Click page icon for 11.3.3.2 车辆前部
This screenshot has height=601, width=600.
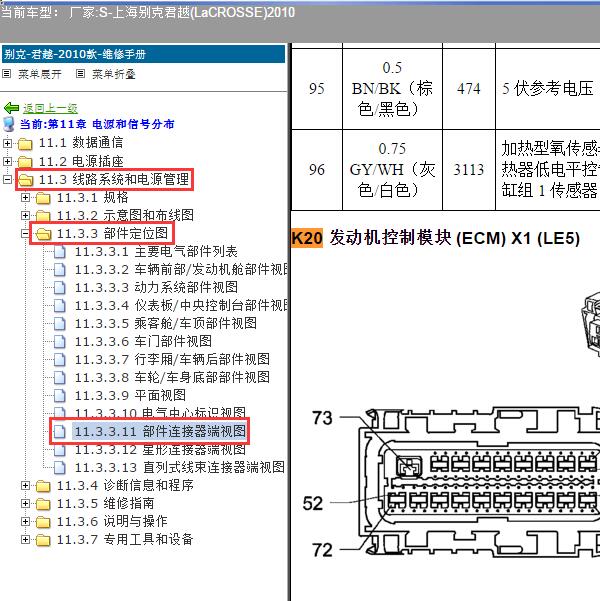click(59, 269)
